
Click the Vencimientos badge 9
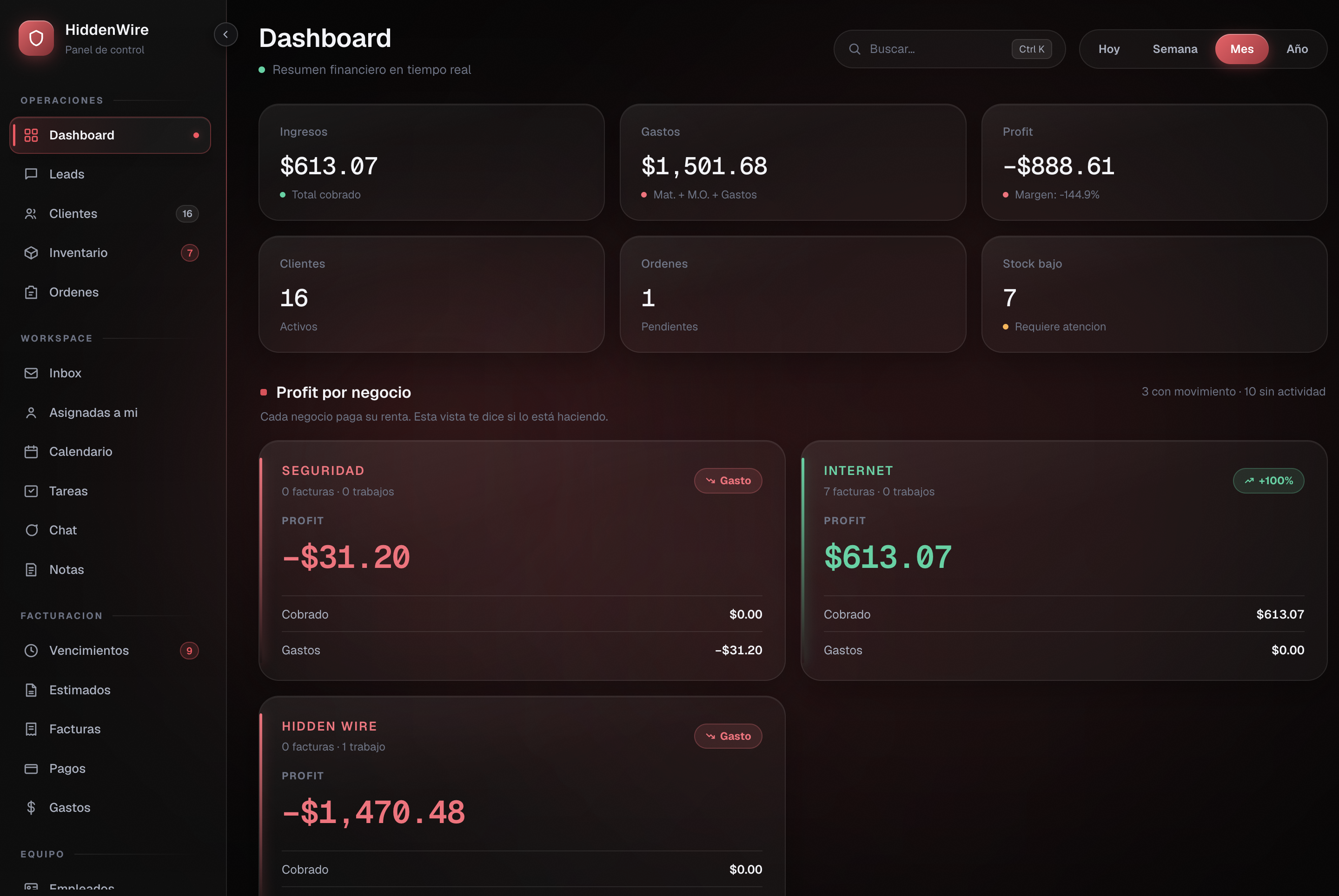click(189, 650)
